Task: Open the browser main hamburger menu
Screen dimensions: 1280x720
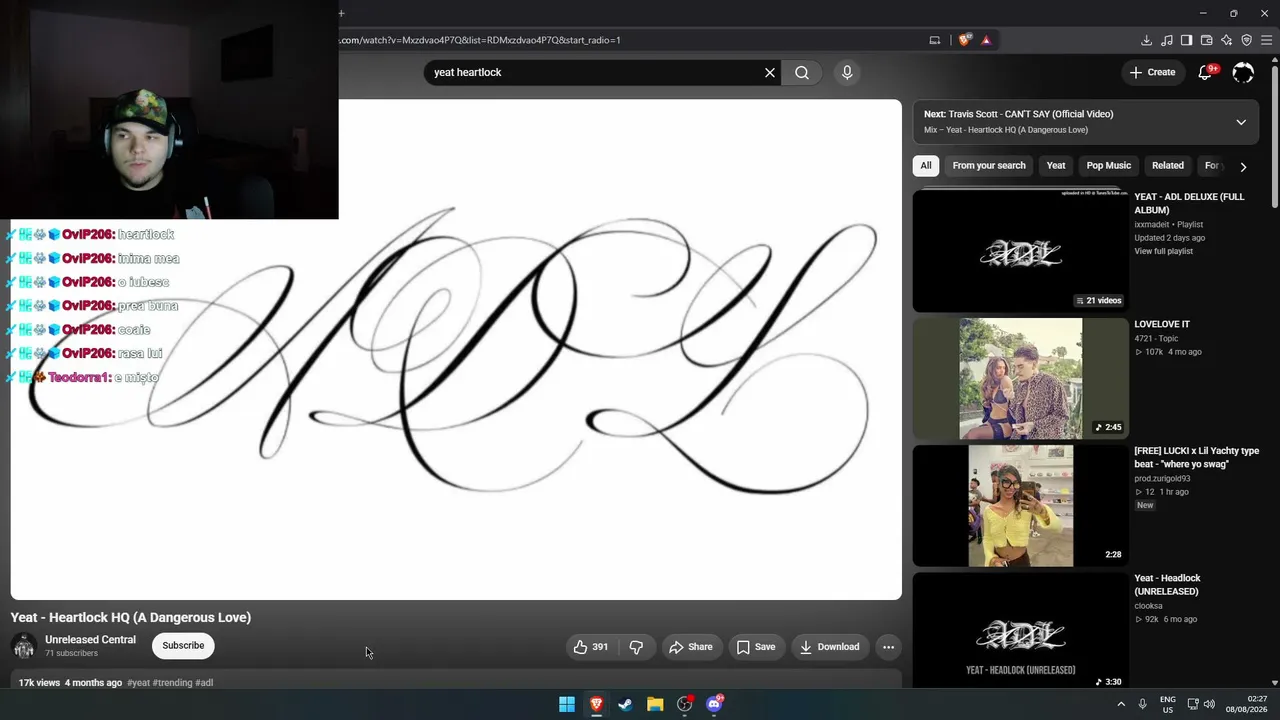Action: click(x=1266, y=40)
